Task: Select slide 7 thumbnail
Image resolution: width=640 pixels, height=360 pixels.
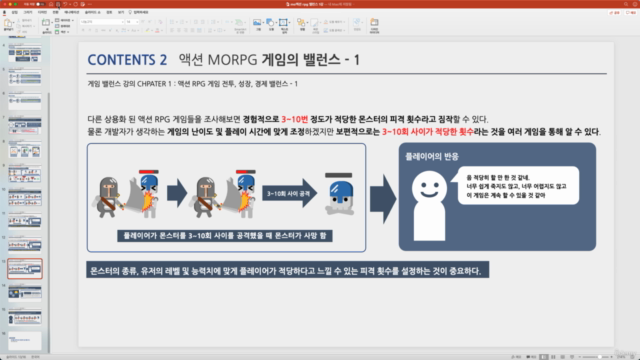Action: (24, 125)
